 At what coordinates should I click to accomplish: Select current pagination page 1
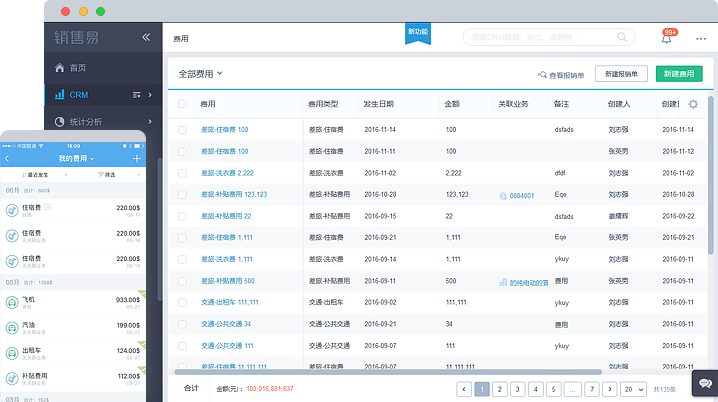[x=482, y=389]
